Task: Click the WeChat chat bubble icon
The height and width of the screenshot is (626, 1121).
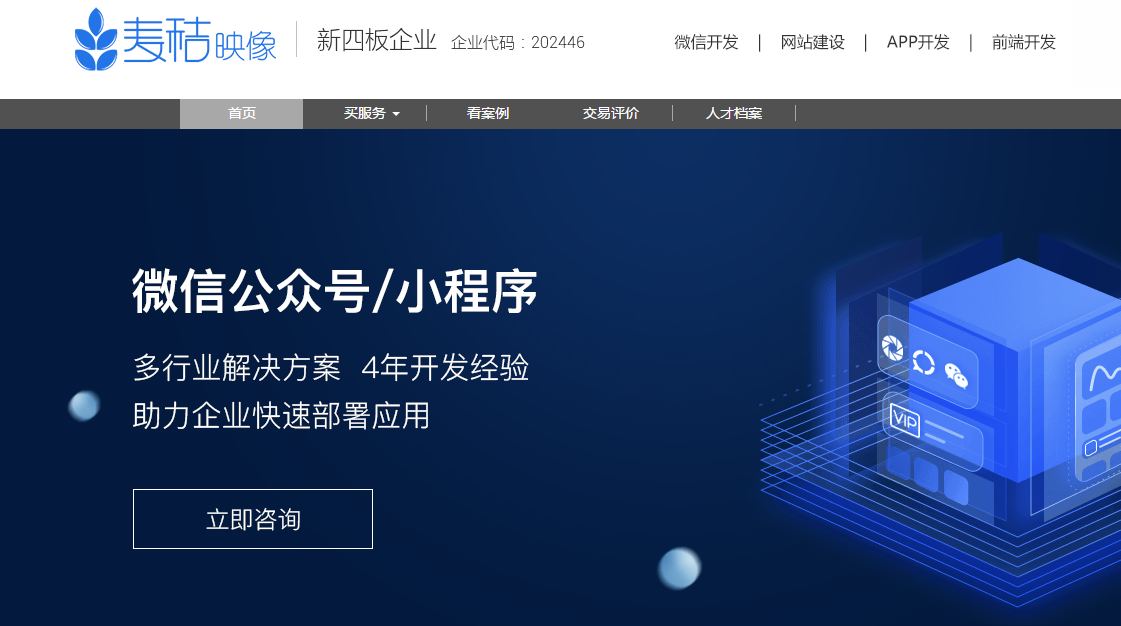Action: coord(956,375)
